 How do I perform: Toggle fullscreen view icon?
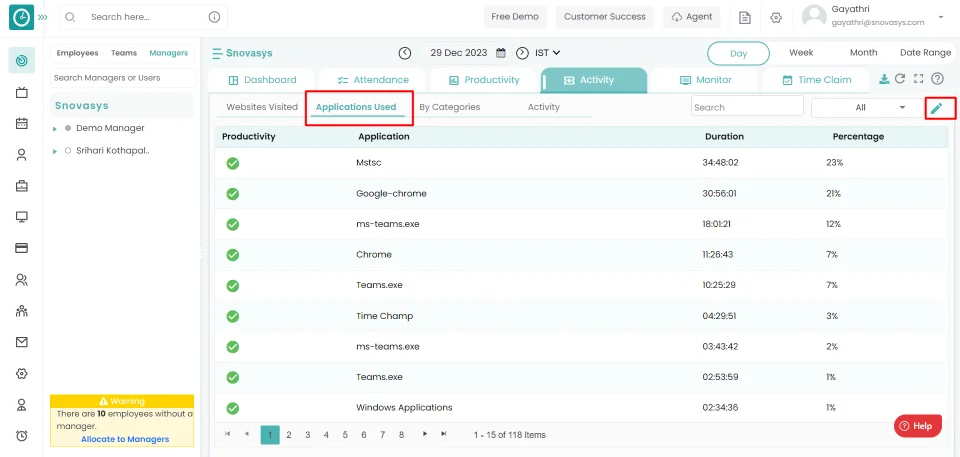918,79
